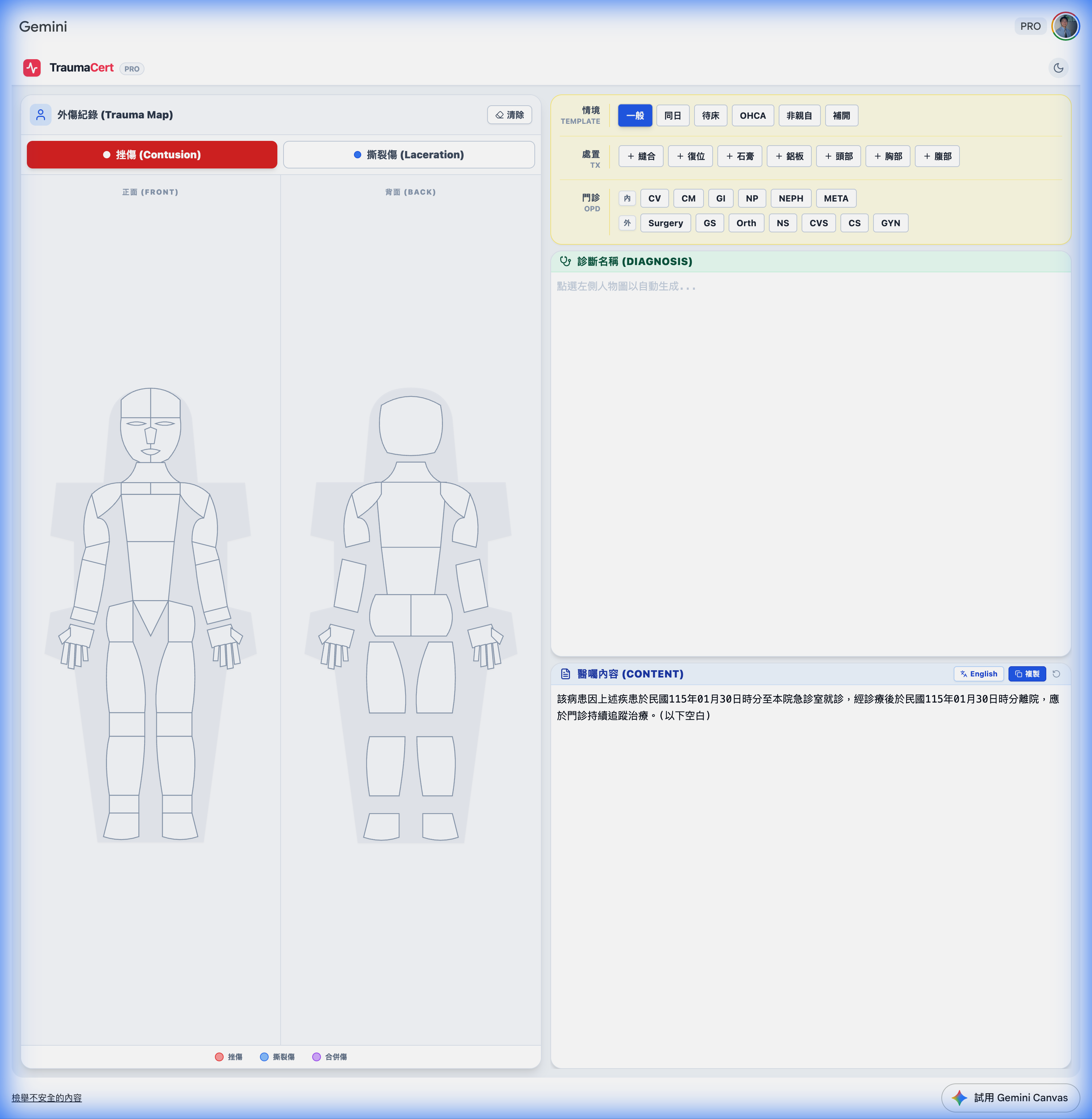The width and height of the screenshot is (1092, 1119).
Task: Mark the head on back body figure
Action: coord(411,426)
